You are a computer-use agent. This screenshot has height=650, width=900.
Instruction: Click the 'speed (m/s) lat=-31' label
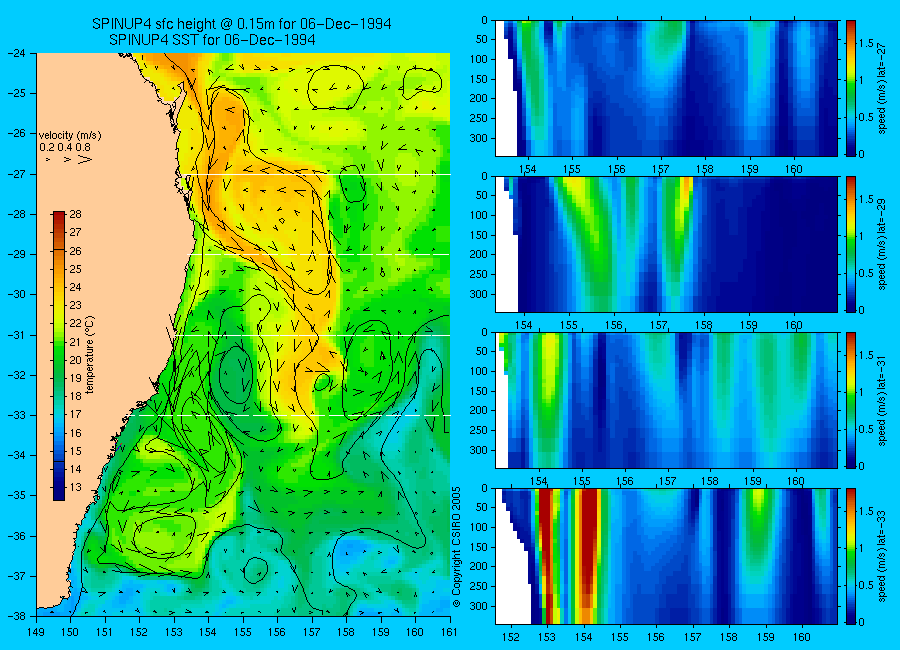click(882, 400)
